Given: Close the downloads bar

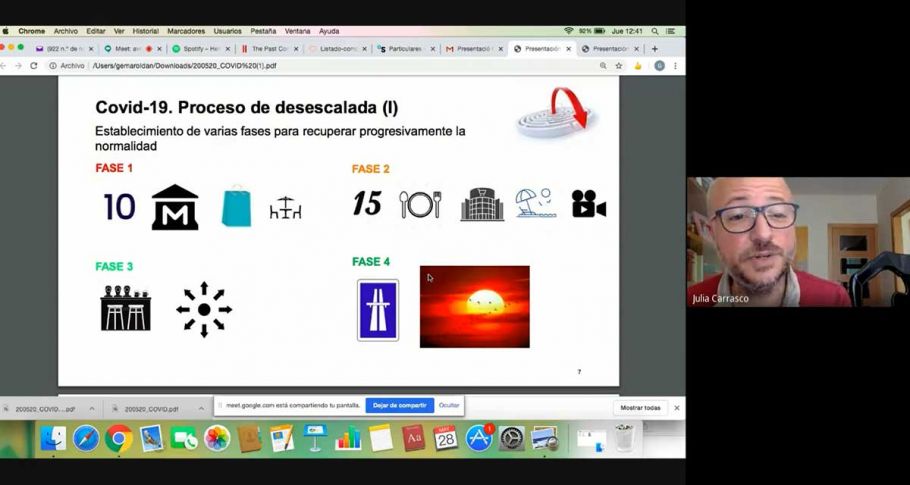Looking at the screenshot, I should pyautogui.click(x=677, y=408).
